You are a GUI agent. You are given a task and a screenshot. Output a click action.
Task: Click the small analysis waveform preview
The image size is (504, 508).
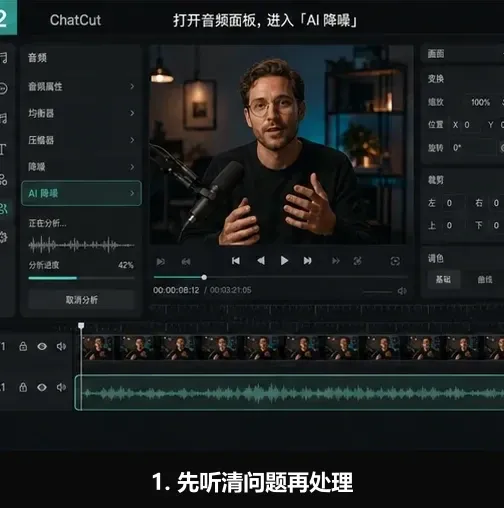tap(81, 245)
